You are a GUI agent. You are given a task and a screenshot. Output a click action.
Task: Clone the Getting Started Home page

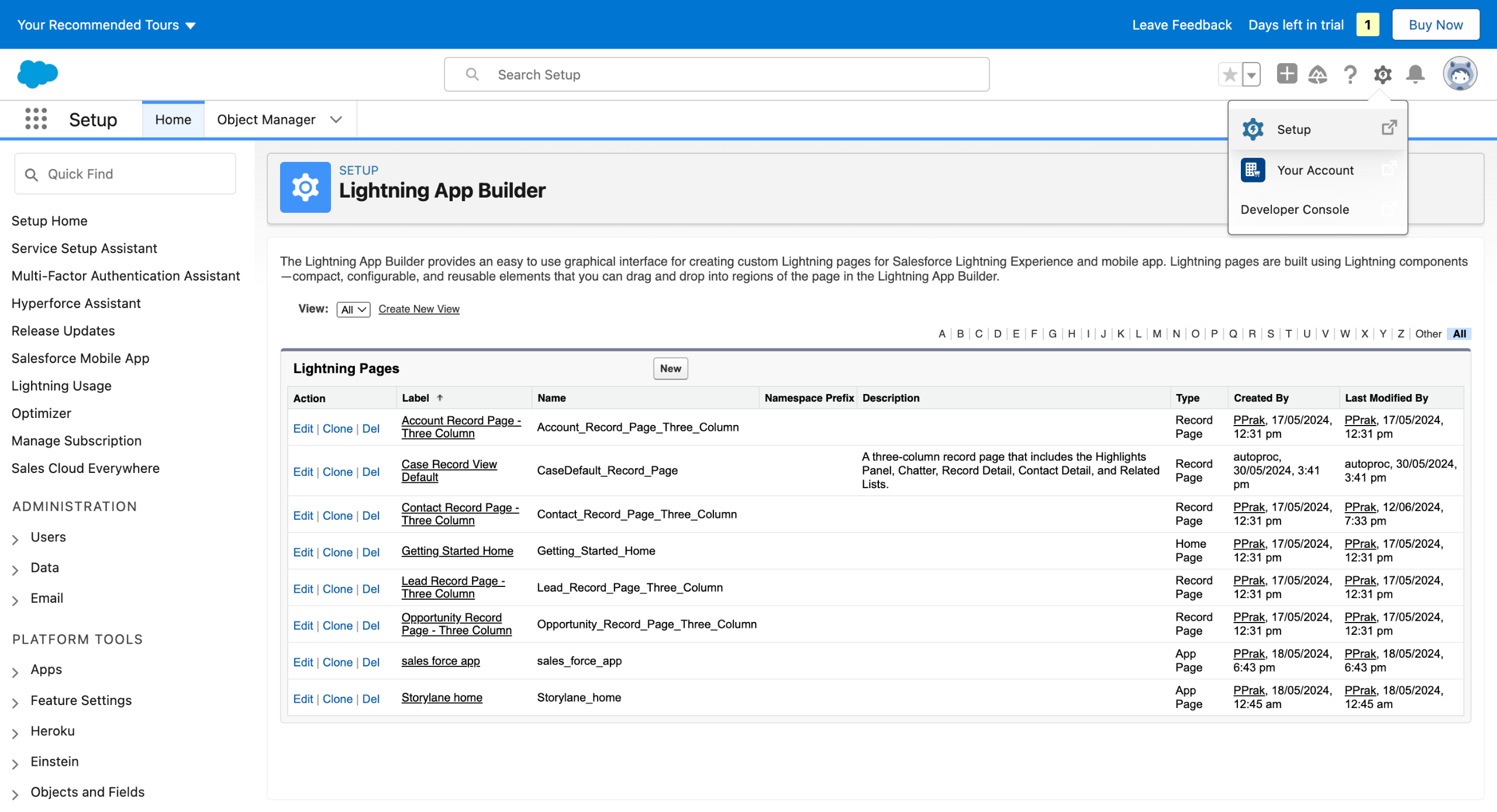click(337, 552)
